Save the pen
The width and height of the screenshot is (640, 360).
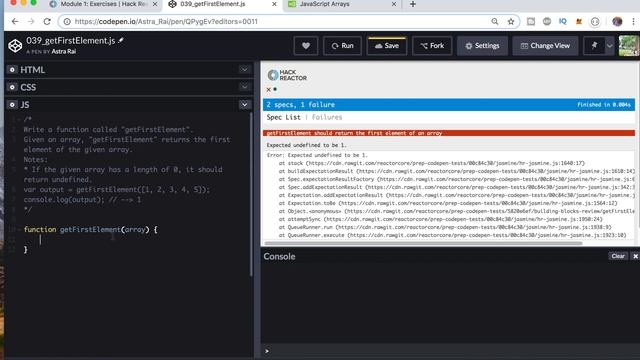pyautogui.click(x=387, y=46)
